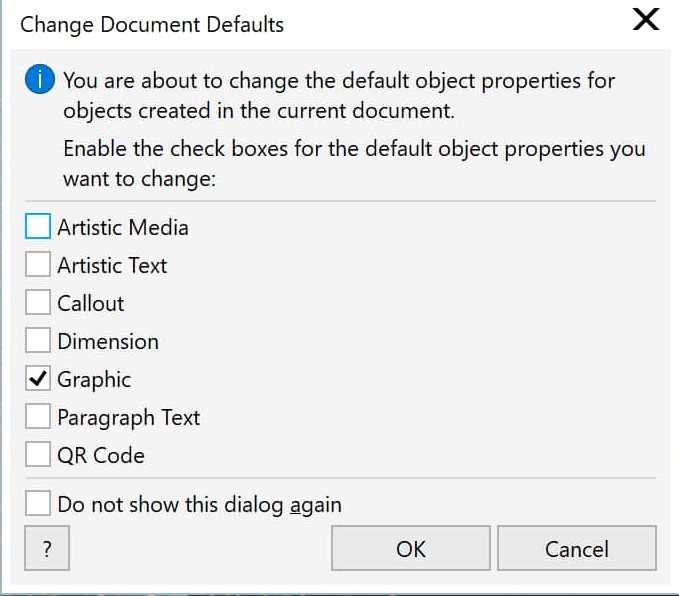The image size is (679, 596).
Task: Open help via the question mark button
Action: 47,548
